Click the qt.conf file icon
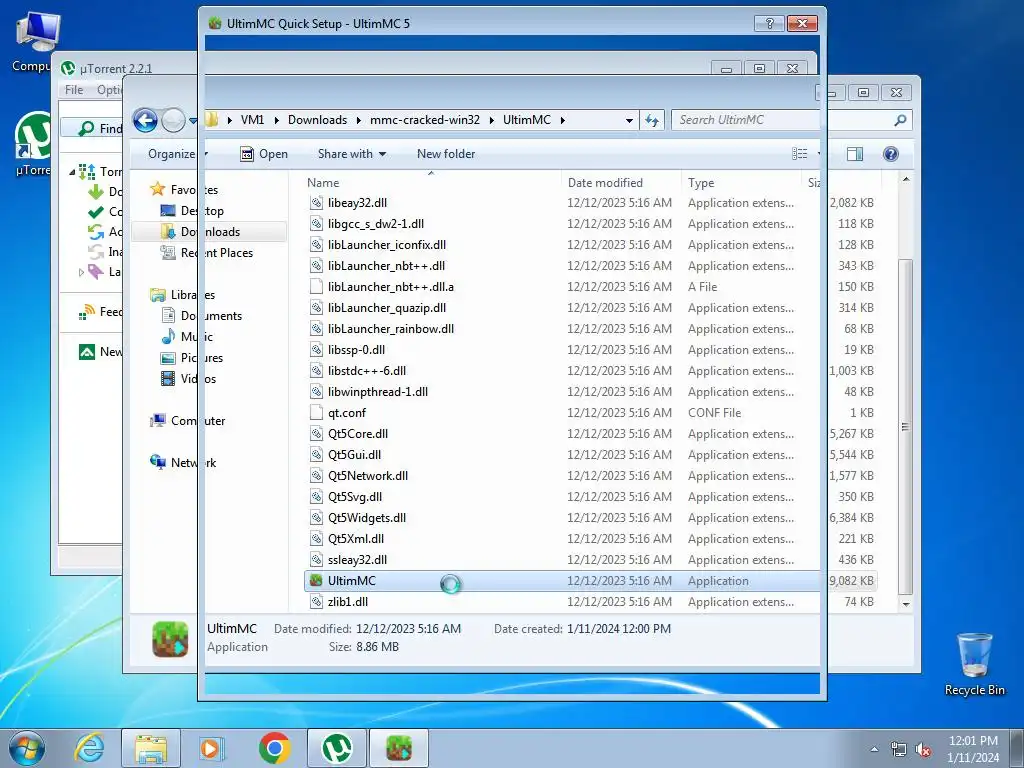The height and width of the screenshot is (768, 1024). click(x=316, y=413)
